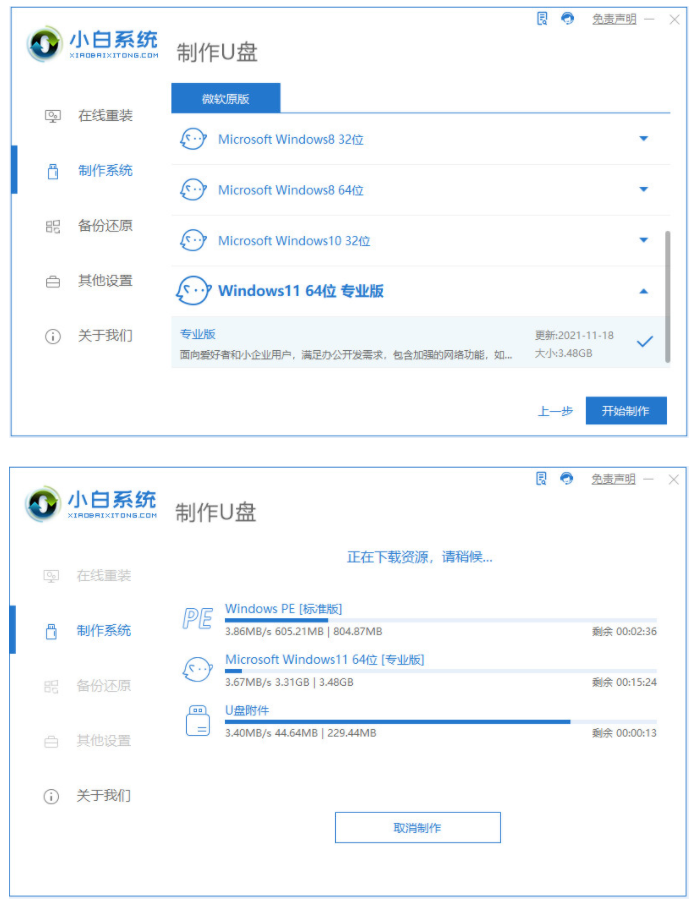Click the 取消制作 button
692x902 pixels.
[x=417, y=828]
